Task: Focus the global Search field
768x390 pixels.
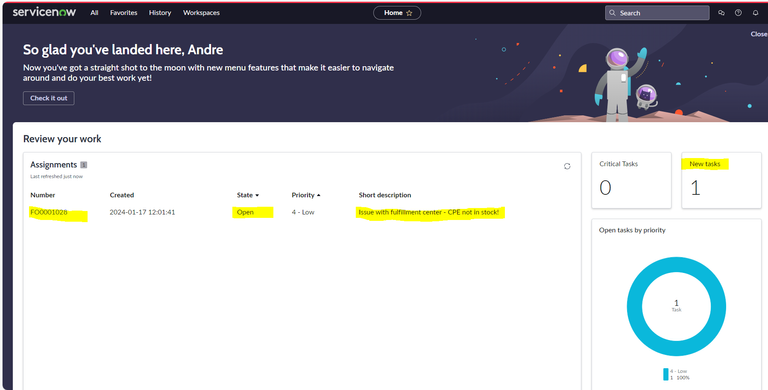Action: [657, 13]
